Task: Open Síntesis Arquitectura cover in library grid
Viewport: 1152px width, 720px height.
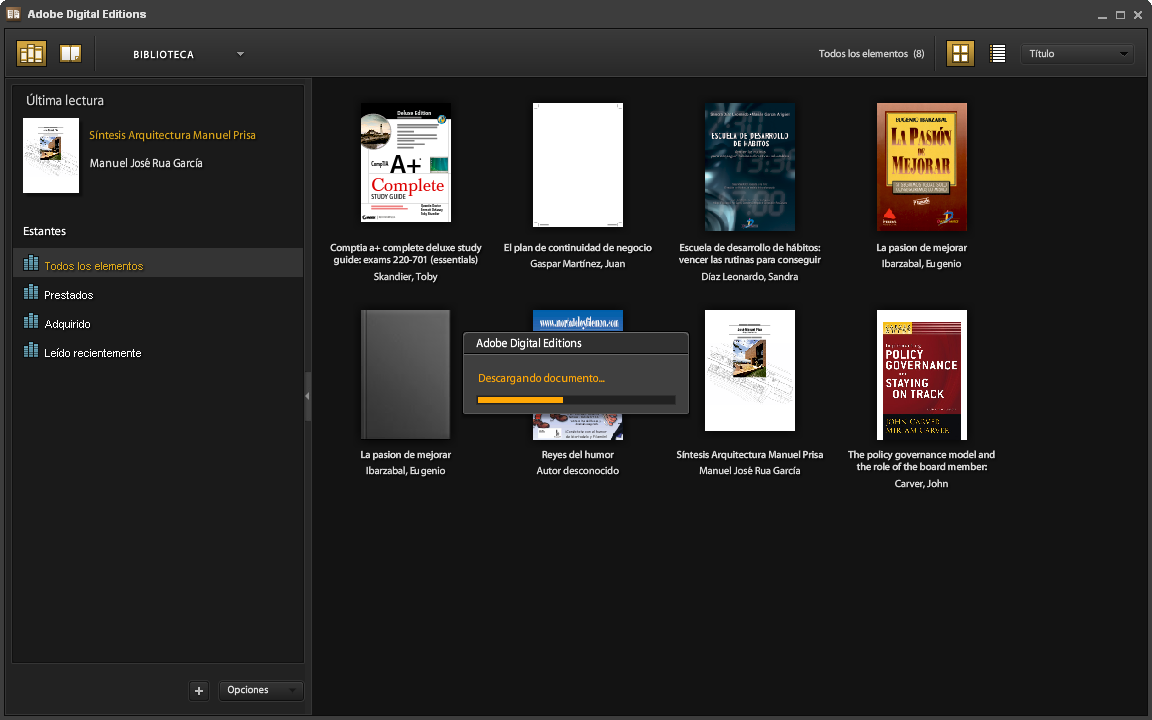Action: 749,370
